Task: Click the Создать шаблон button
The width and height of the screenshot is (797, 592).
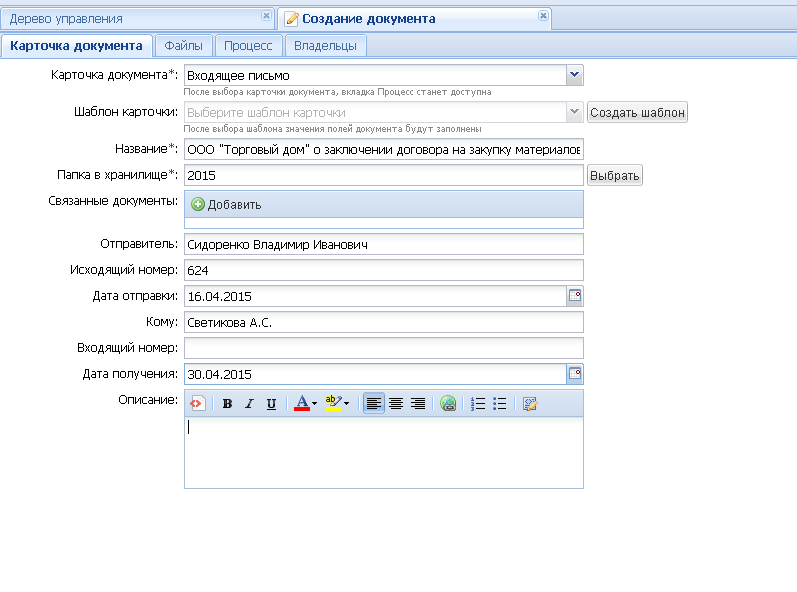Action: pyautogui.click(x=637, y=113)
